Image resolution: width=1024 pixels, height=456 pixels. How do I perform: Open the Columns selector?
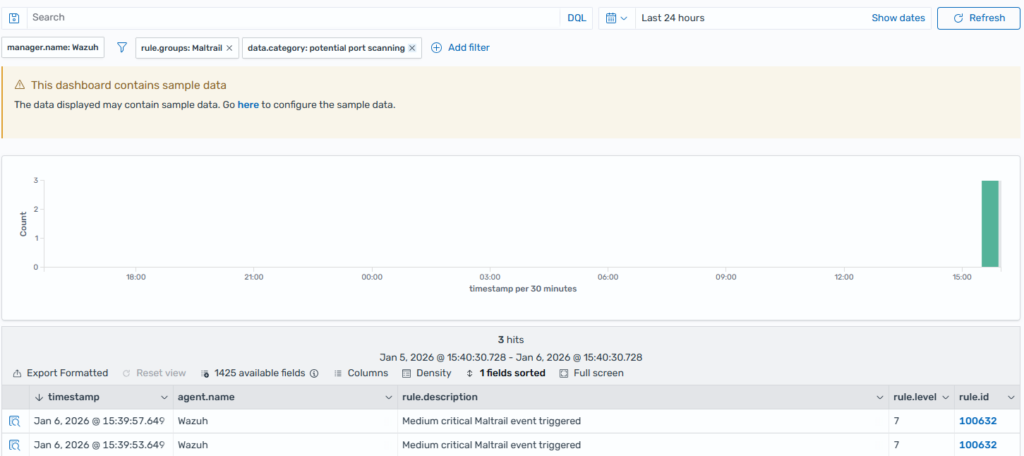coord(361,373)
